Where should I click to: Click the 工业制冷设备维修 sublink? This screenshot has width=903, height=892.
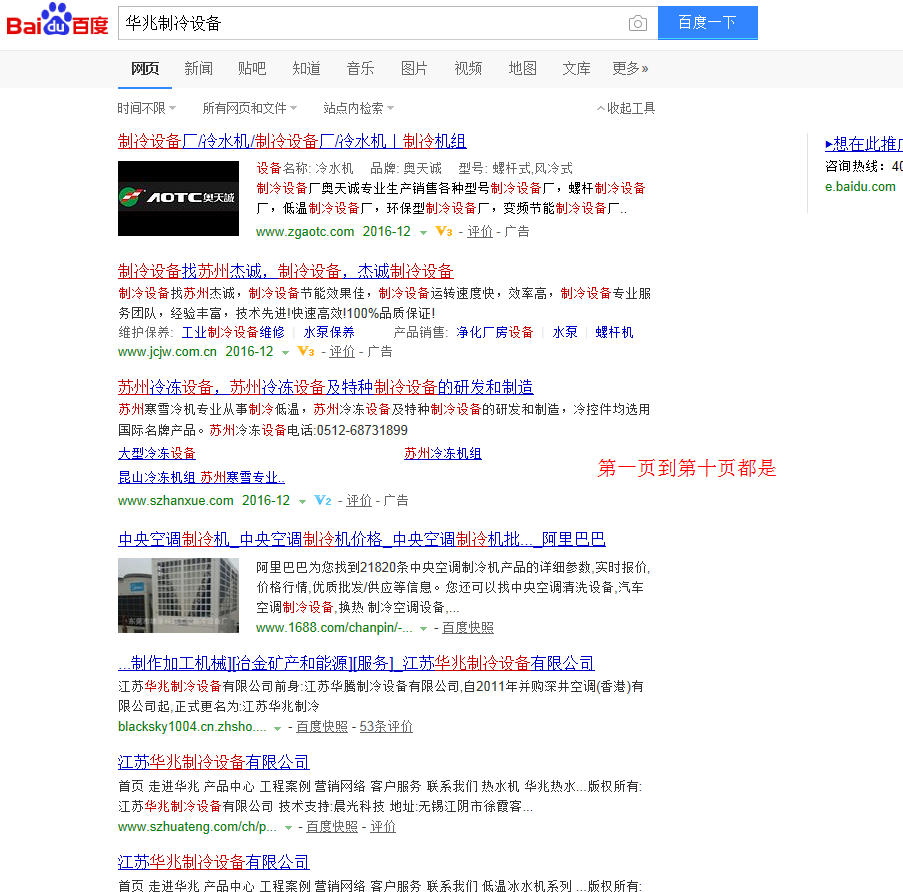point(233,332)
